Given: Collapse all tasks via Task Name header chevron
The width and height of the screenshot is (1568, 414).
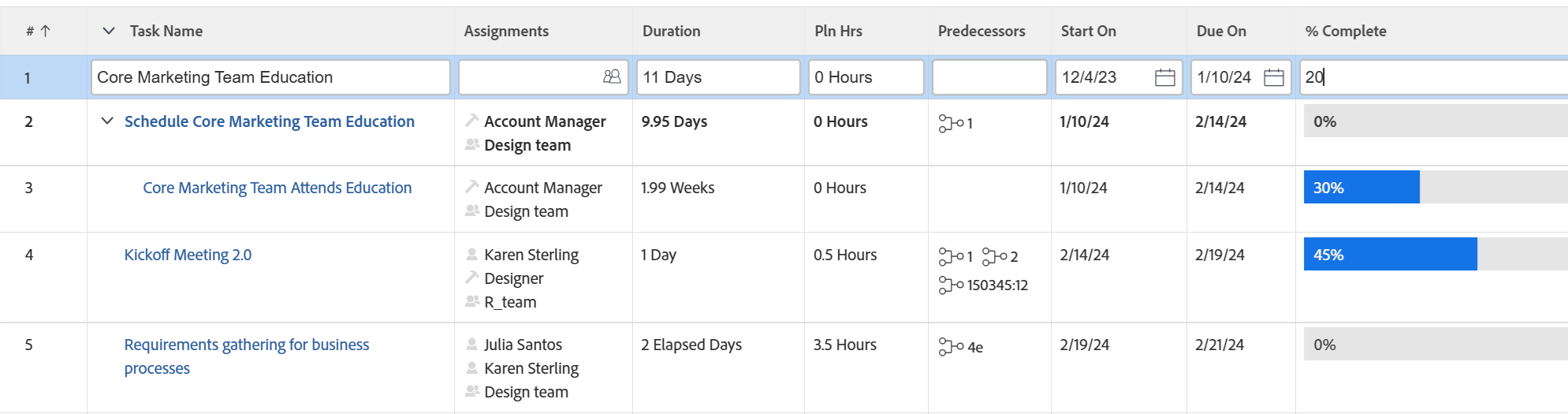Looking at the screenshot, I should (x=109, y=31).
